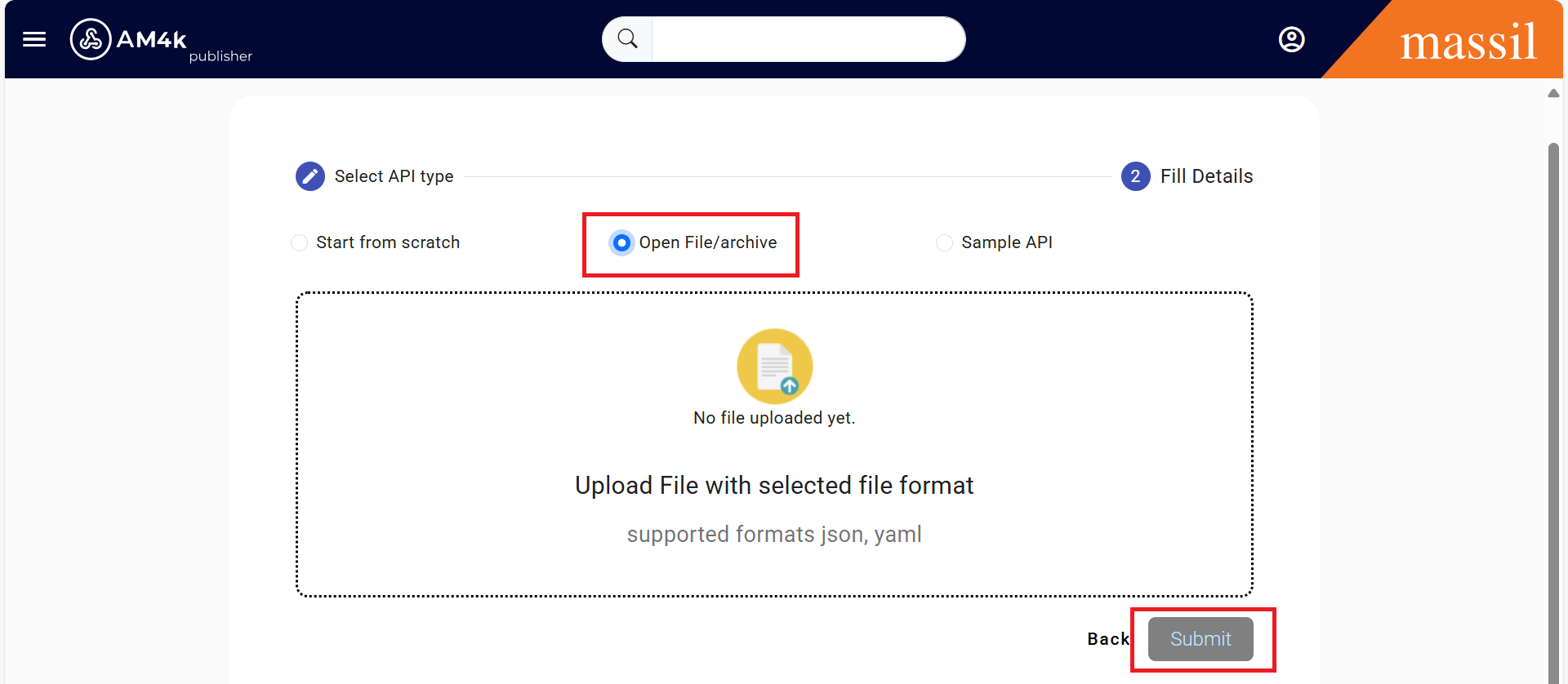Screen dimensions: 1568x684
Task: Click the supported formats json, yaml text
Action: [x=774, y=535]
